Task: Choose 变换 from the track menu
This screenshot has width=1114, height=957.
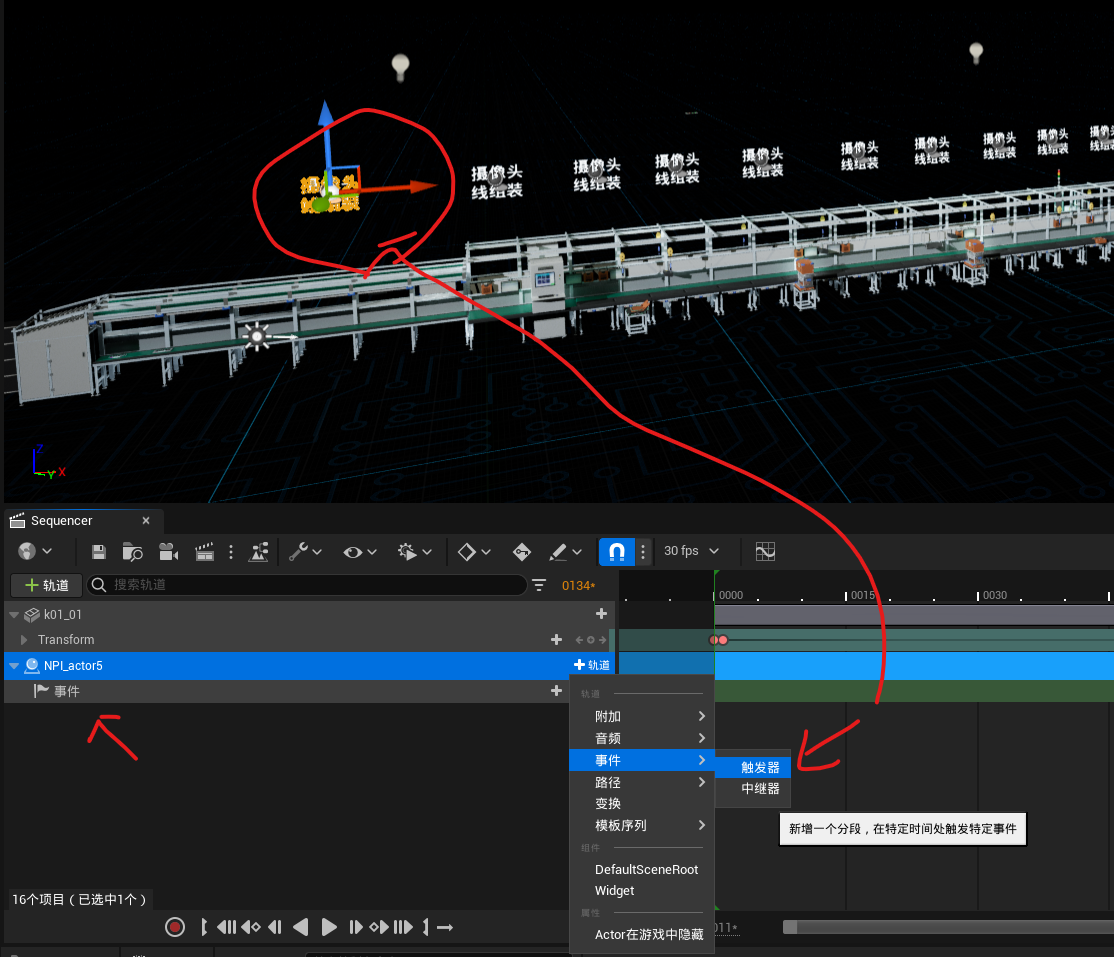Action: point(642,804)
